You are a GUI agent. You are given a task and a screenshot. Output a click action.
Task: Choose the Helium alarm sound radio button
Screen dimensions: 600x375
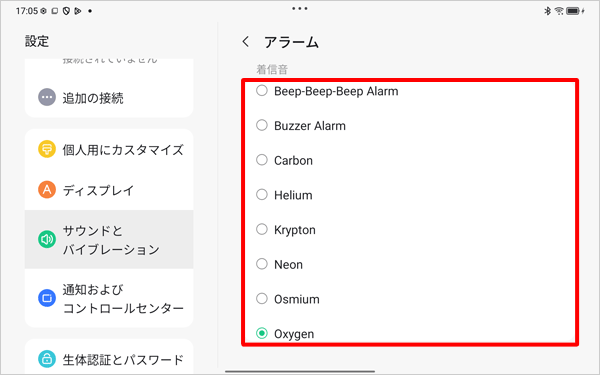[262, 194]
